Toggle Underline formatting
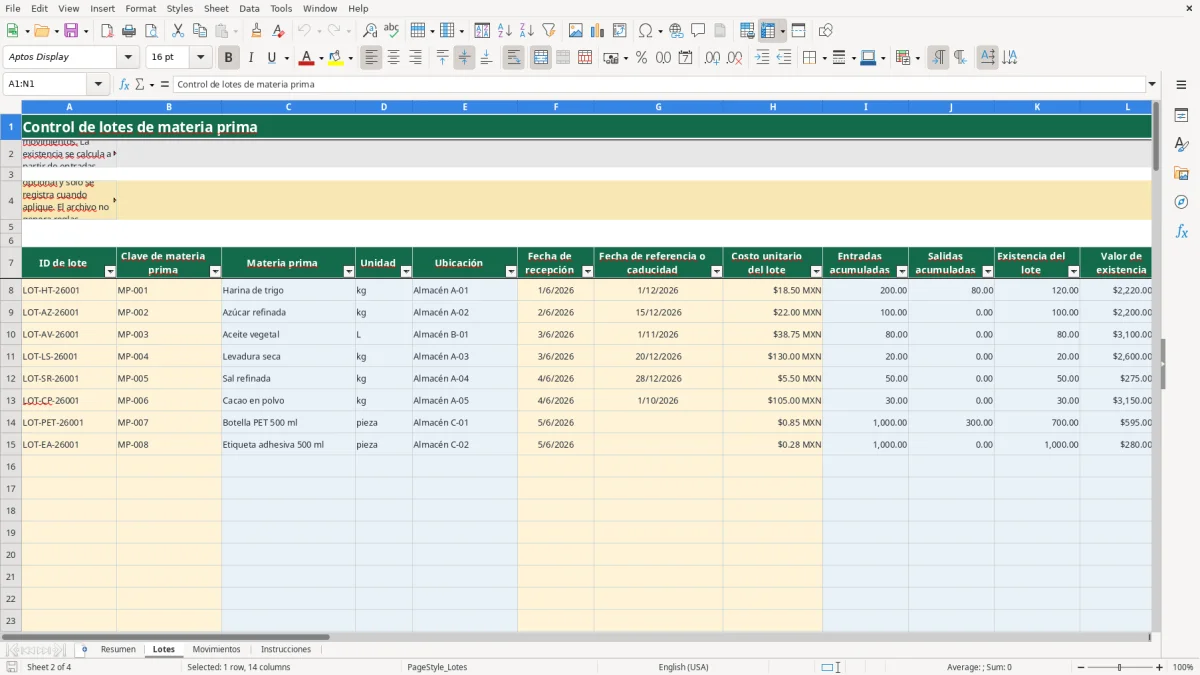The width and height of the screenshot is (1200, 675). (271, 58)
